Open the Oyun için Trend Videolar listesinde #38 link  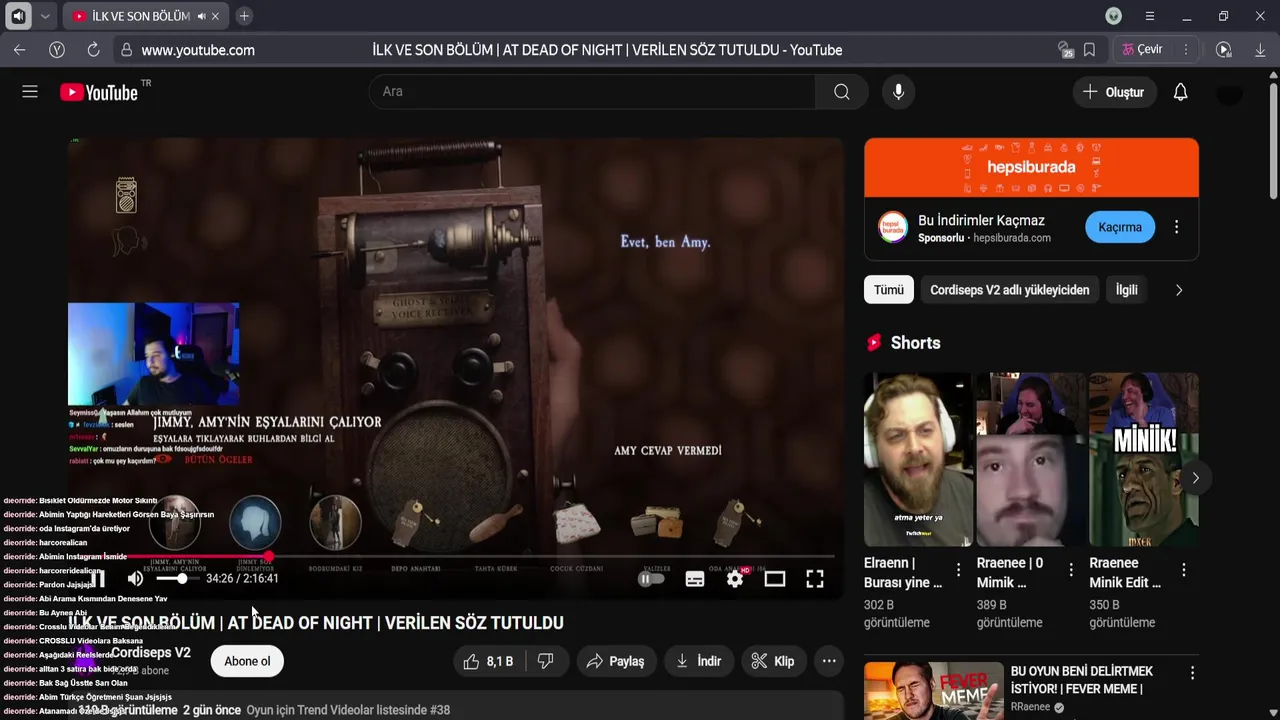348,710
